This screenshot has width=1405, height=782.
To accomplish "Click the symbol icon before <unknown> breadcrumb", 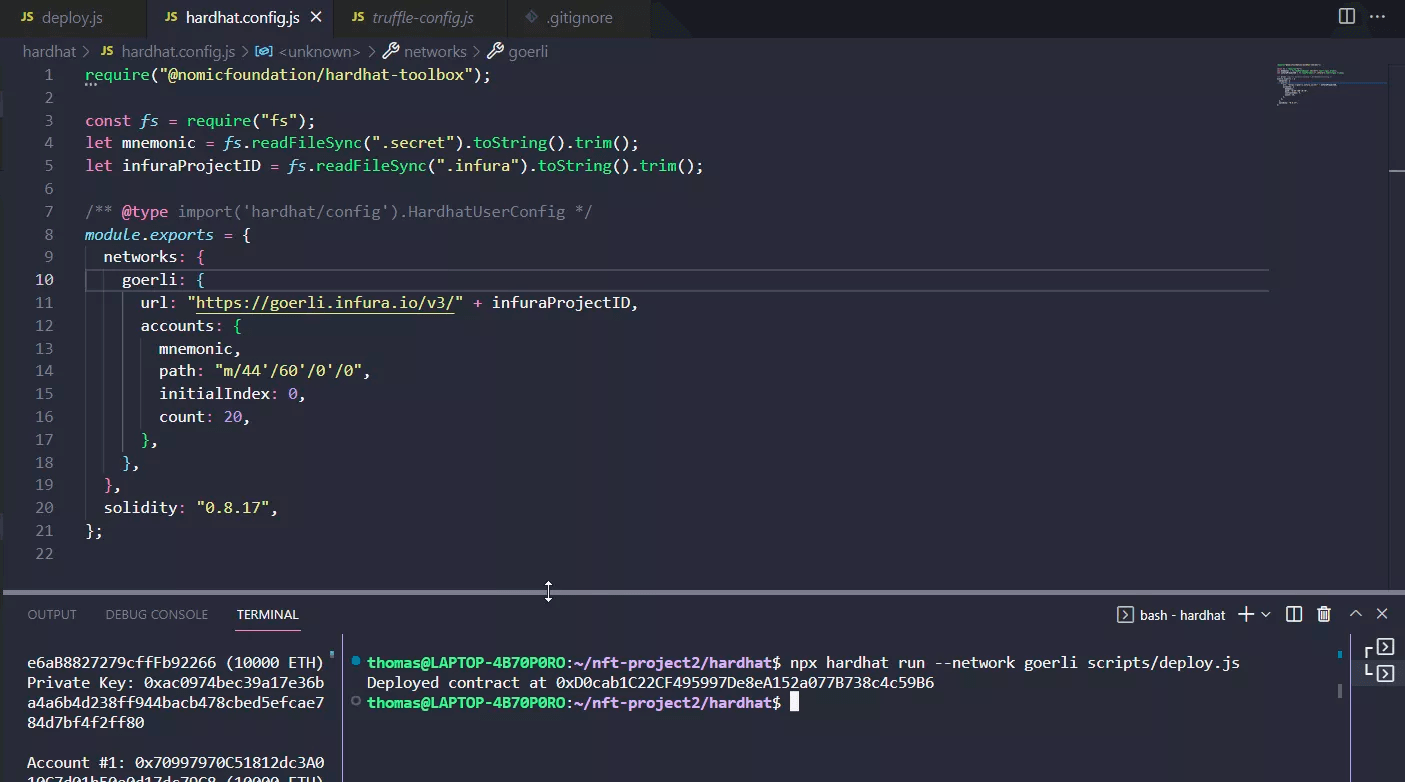I will tap(264, 51).
